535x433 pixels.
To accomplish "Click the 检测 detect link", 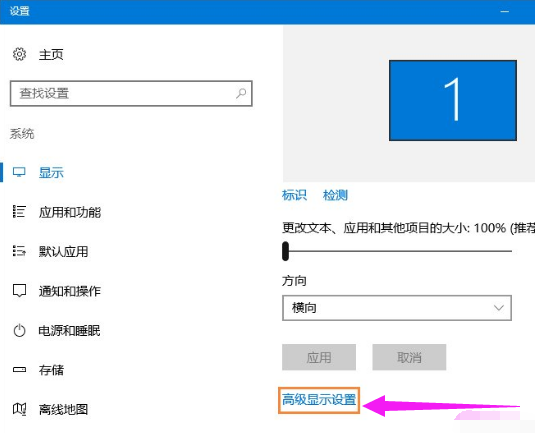I will (x=335, y=195).
